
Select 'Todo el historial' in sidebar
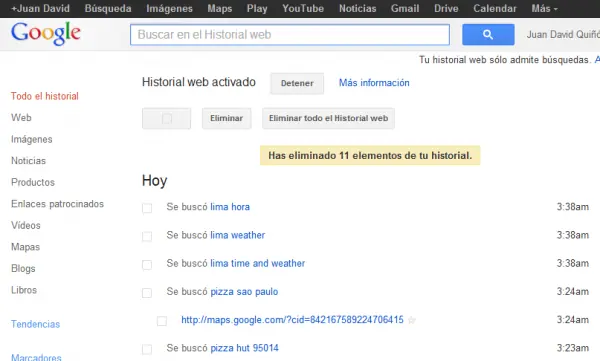[45, 96]
